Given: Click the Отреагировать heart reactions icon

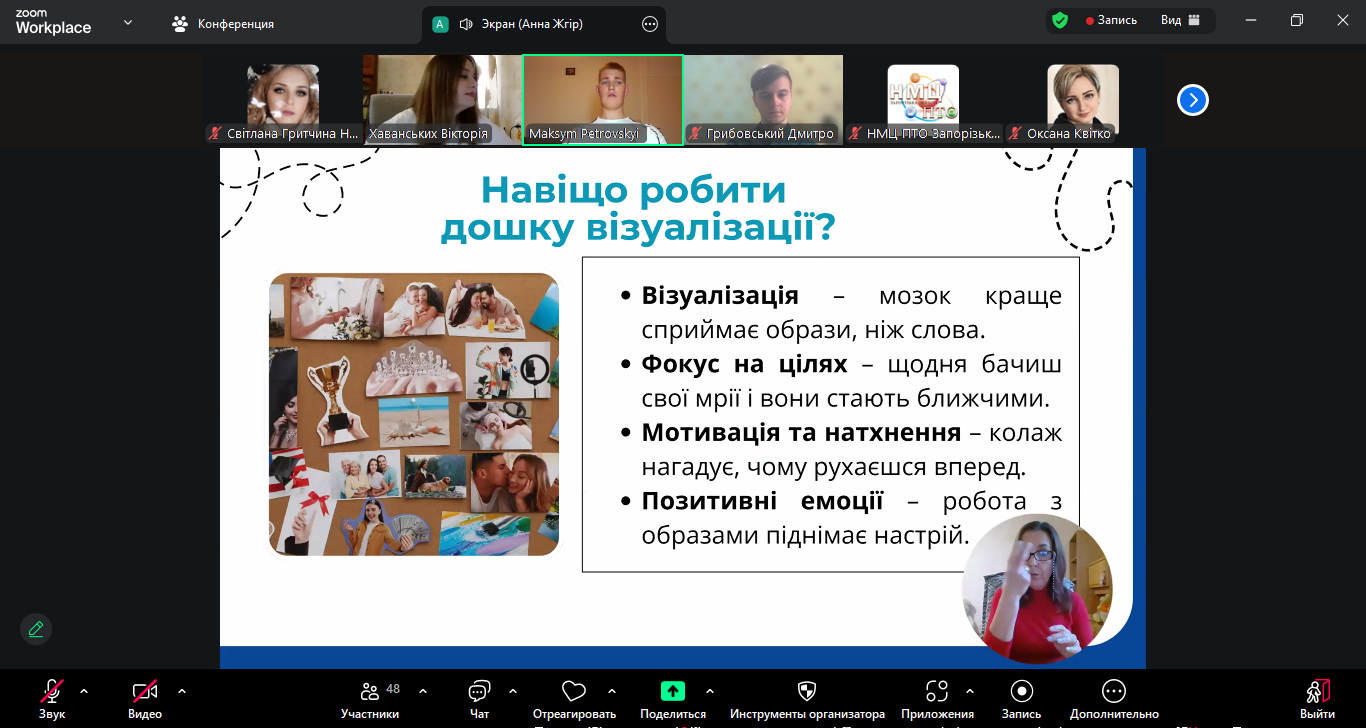Looking at the screenshot, I should (573, 692).
